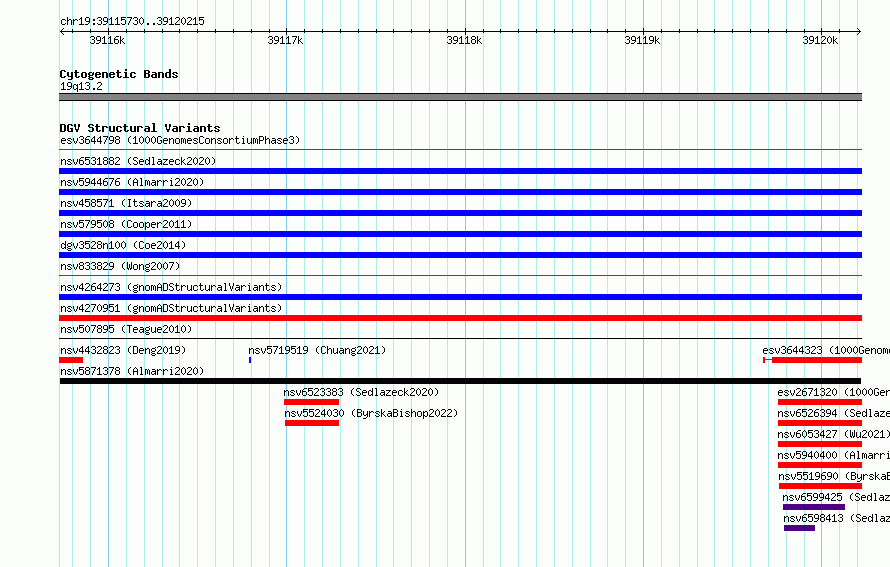Open the nsv6523383 Sedlazeck2020 label

click(x=362, y=392)
